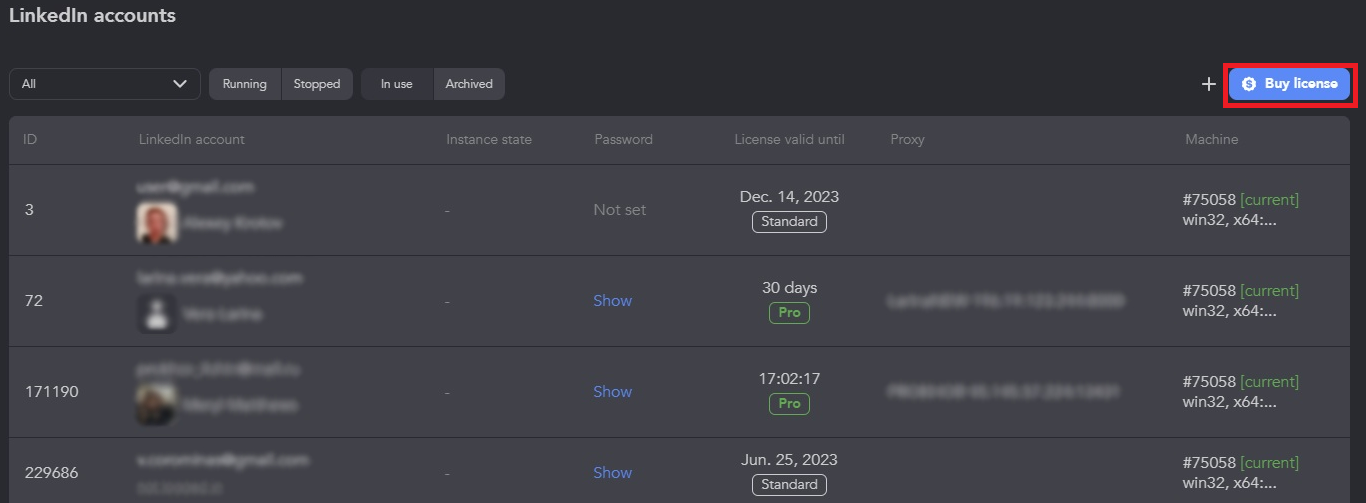
Task: Open the All filter dropdown
Action: 105,84
